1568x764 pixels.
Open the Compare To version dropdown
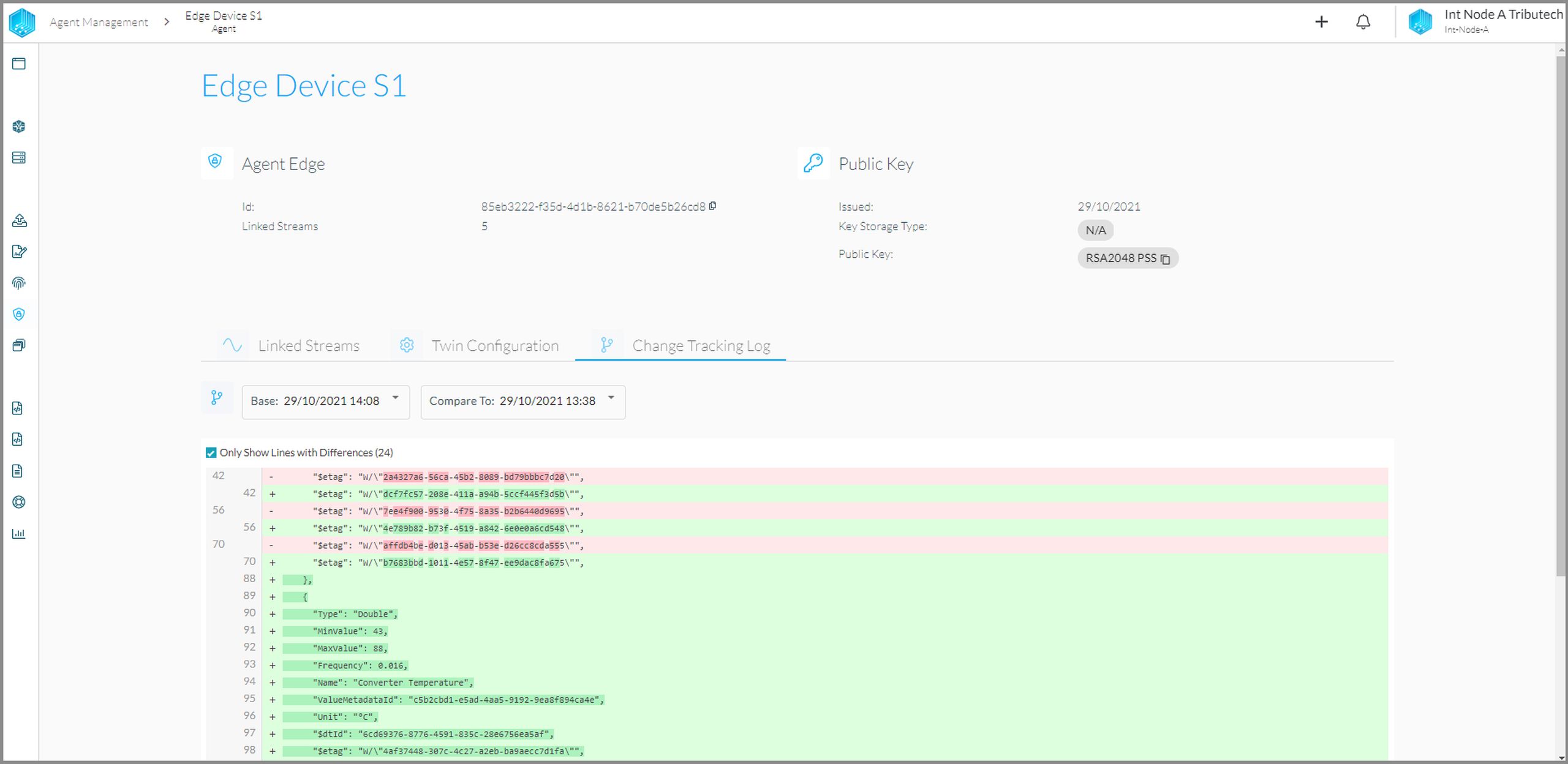523,402
